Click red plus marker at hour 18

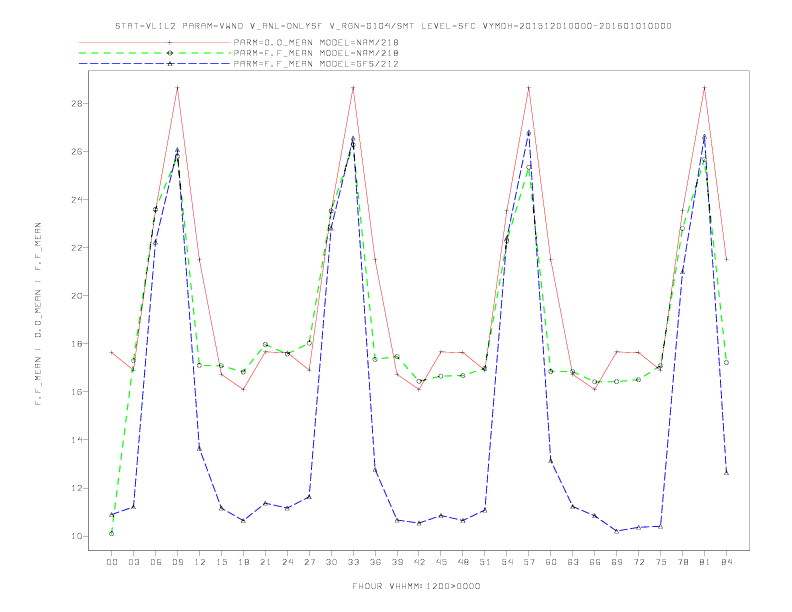click(x=243, y=389)
